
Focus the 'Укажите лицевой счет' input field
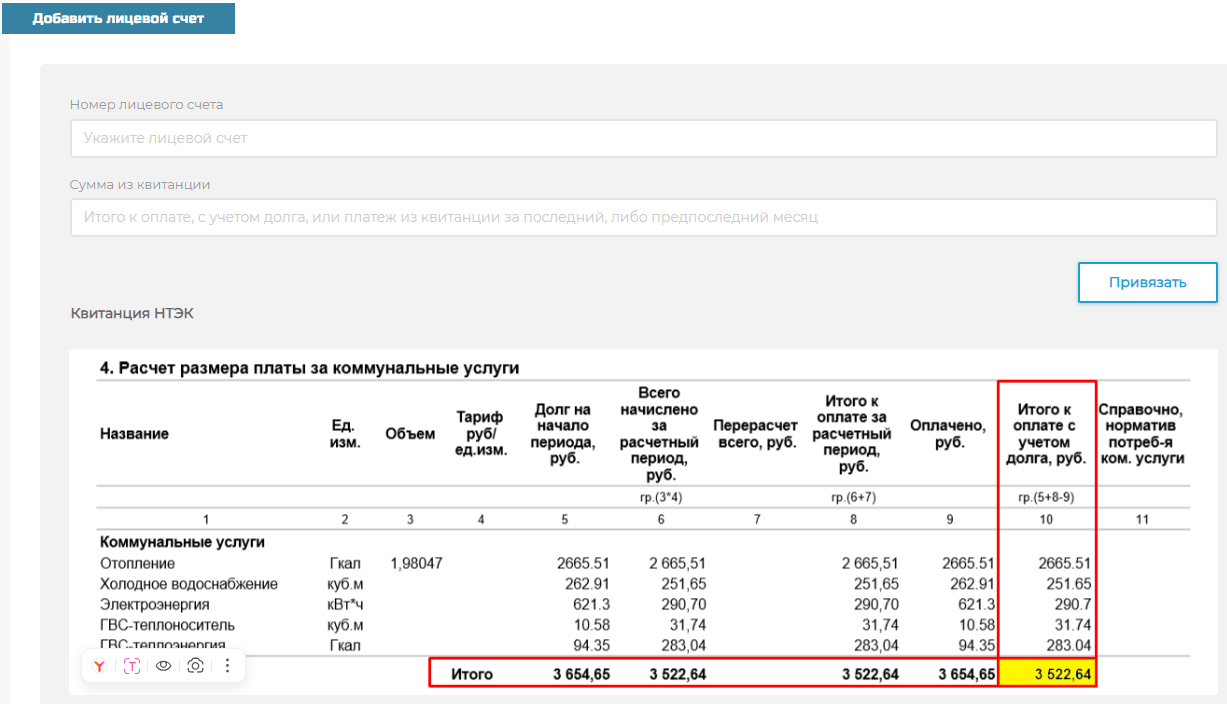(x=643, y=138)
